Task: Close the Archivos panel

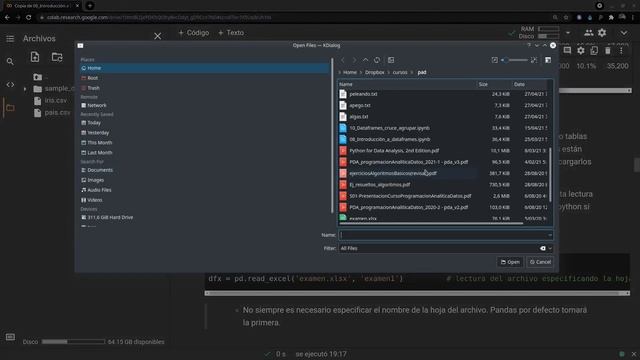Action: 158,36
